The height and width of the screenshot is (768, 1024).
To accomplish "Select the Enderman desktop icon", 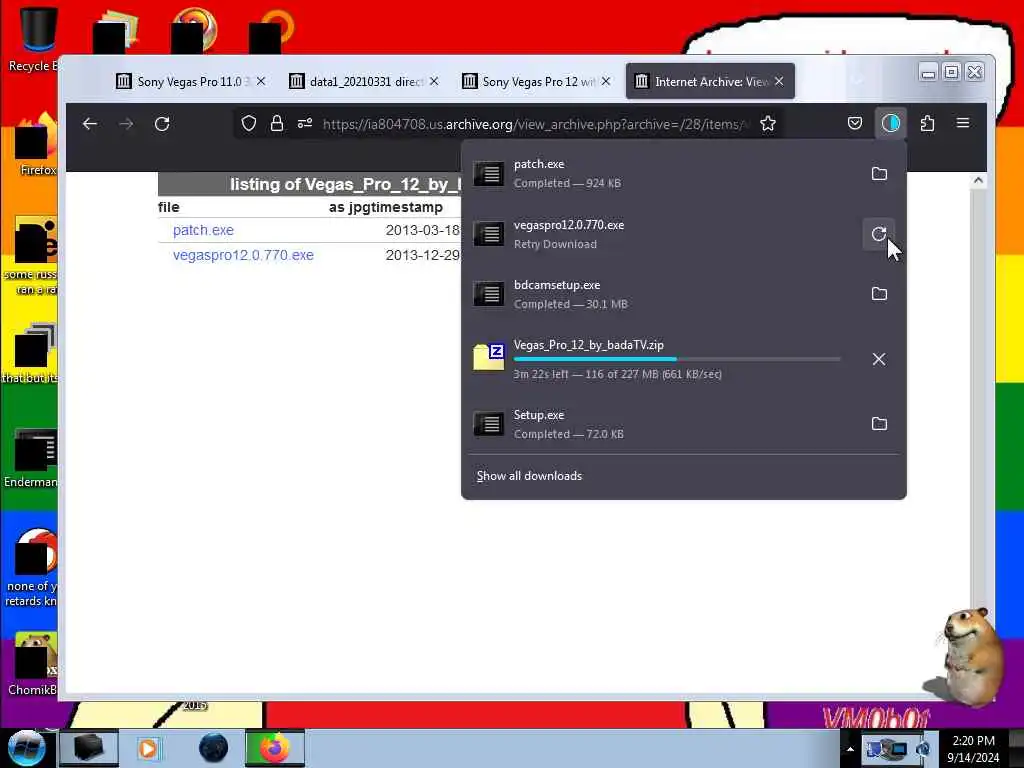I will (31, 457).
